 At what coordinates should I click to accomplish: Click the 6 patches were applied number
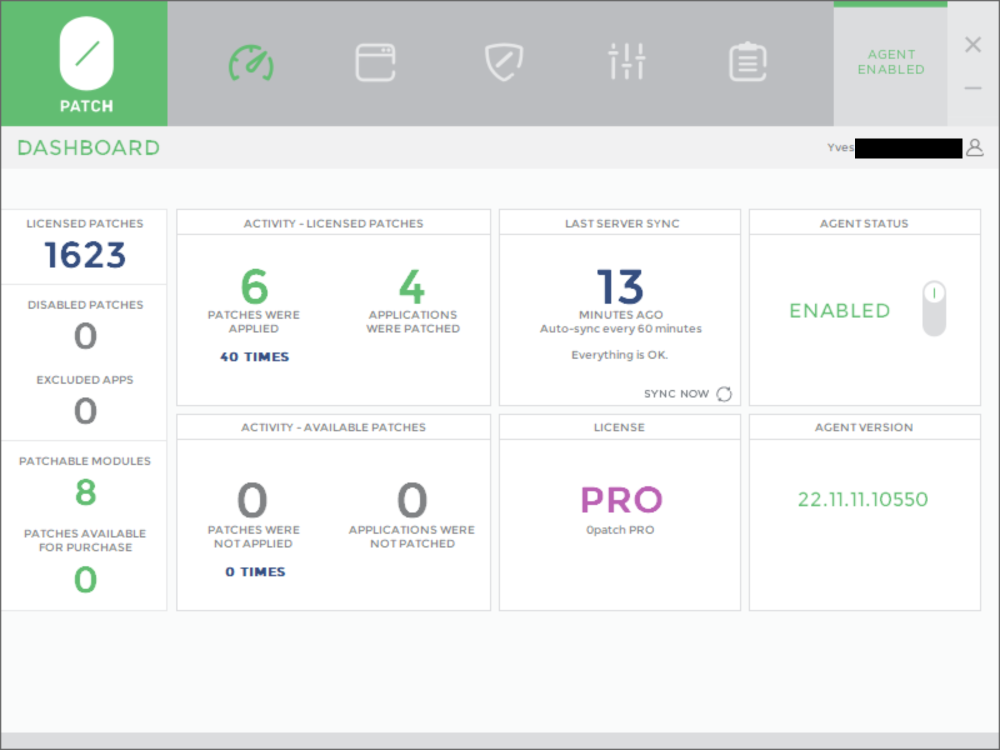pos(254,287)
